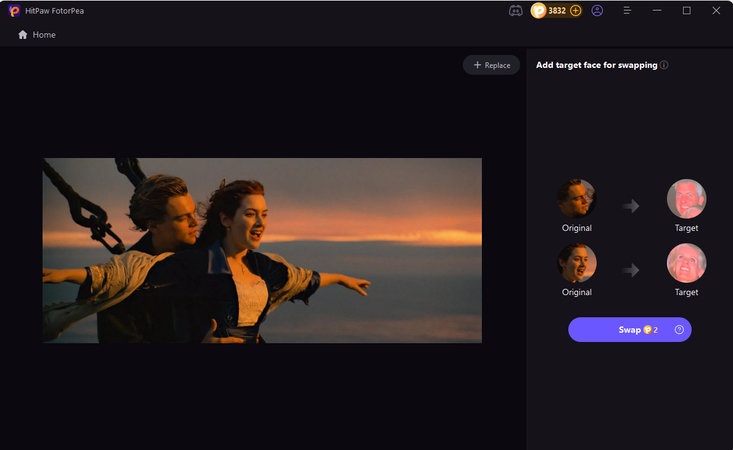
Task: Click the main image preview
Action: click(262, 250)
